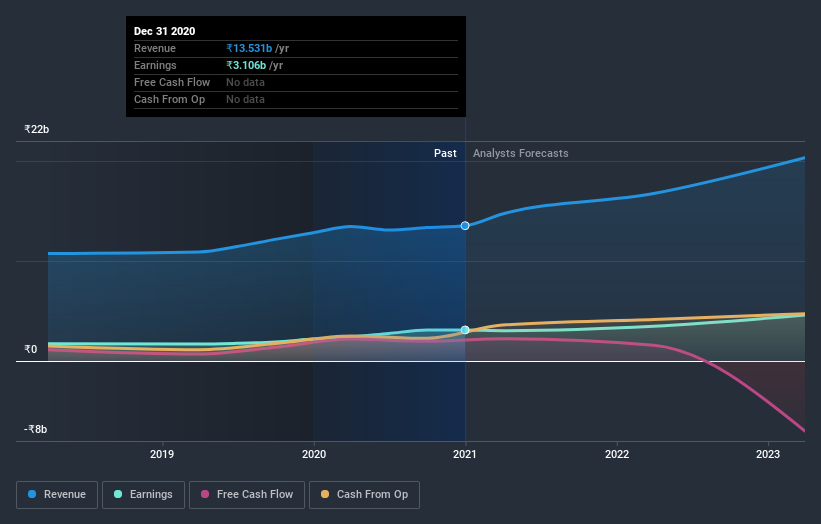Click the Free Cash Flow row in tooltip

coord(296,82)
